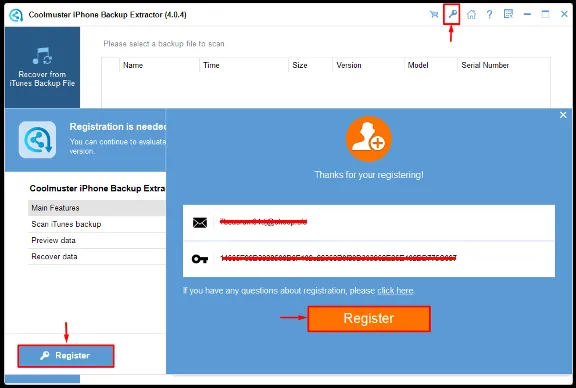Sort by the Size column header
This screenshot has height=388, width=576.
click(310, 65)
